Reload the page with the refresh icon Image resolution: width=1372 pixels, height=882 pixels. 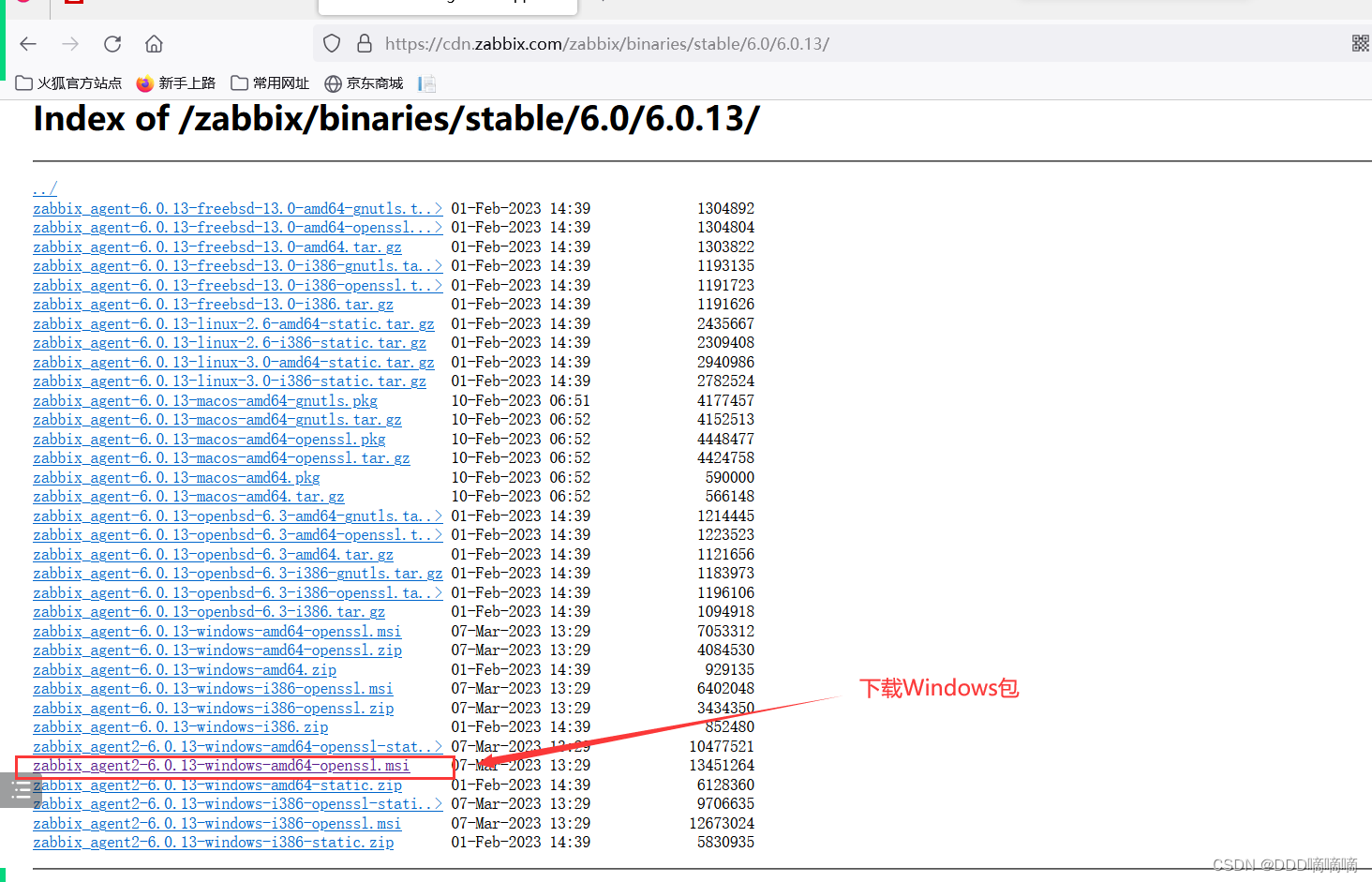tap(112, 44)
